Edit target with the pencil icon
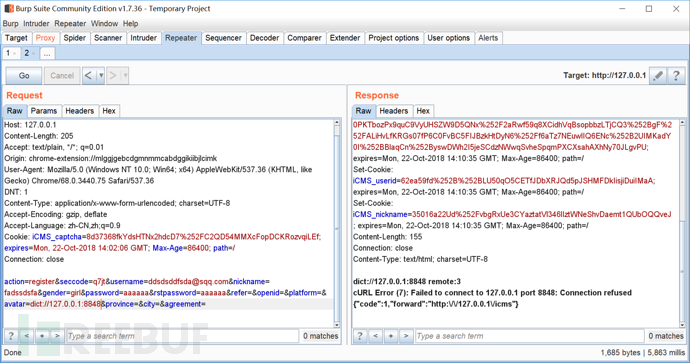The image size is (690, 363). [x=658, y=76]
